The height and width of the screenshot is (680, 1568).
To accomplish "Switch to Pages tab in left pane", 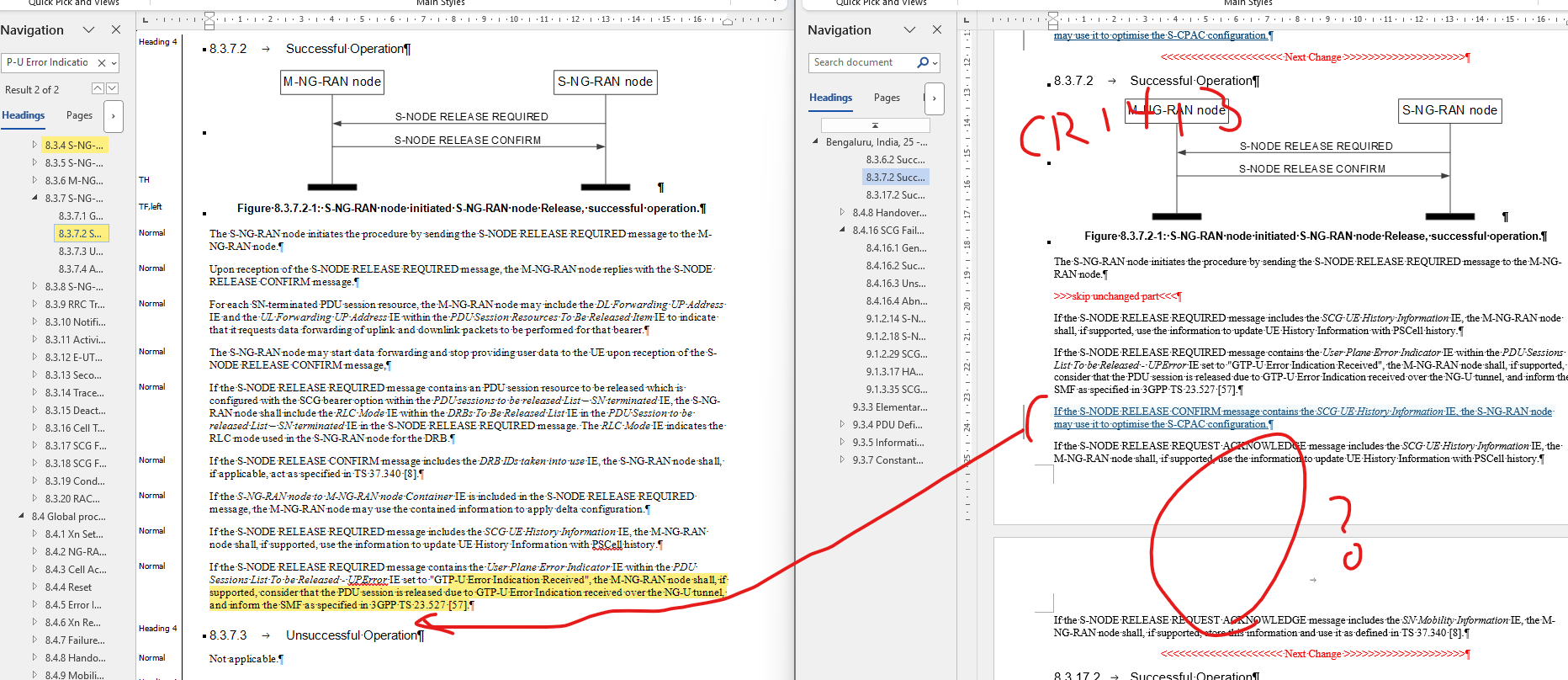I will 79,115.
